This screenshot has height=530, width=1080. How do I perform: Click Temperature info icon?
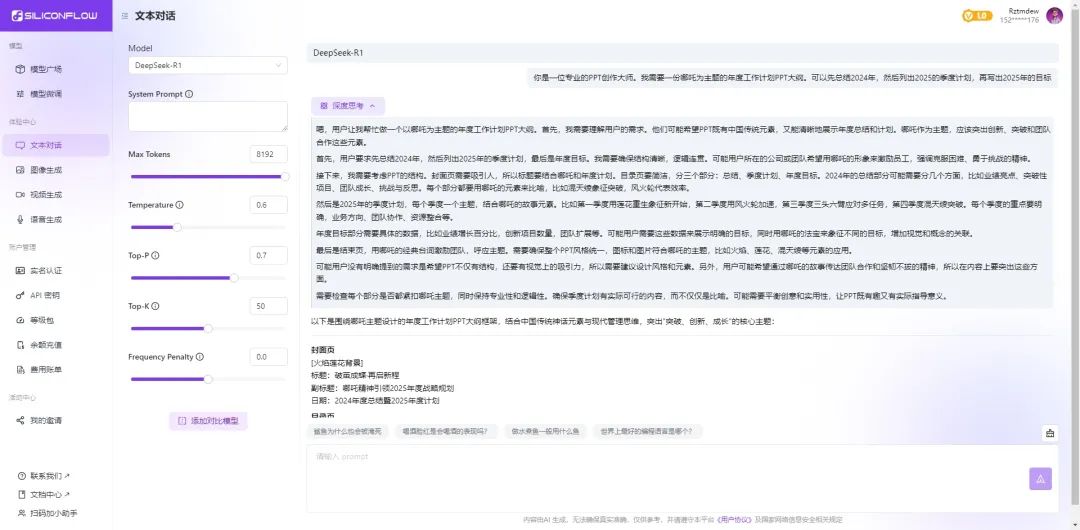(x=180, y=205)
